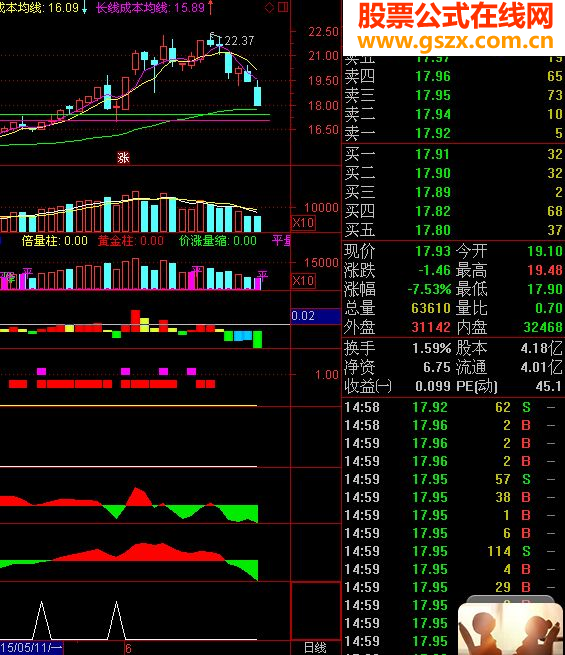Click the 黄金柱 0.00 indicator label
The height and width of the screenshot is (655, 565).
point(131,241)
